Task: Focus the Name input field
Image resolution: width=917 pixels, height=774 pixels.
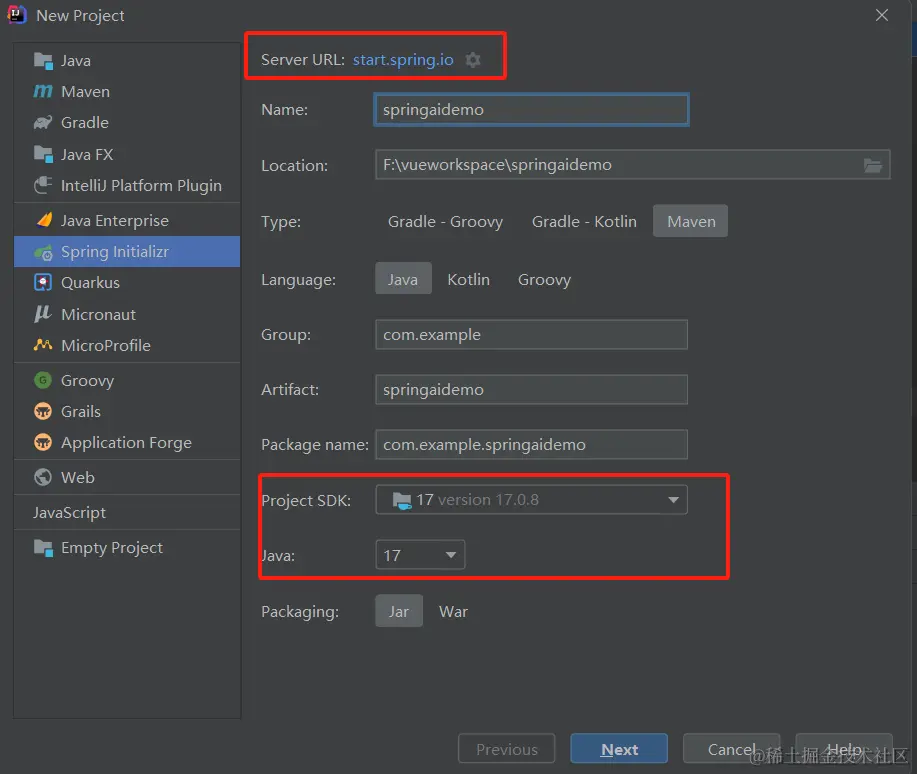Action: (x=531, y=109)
